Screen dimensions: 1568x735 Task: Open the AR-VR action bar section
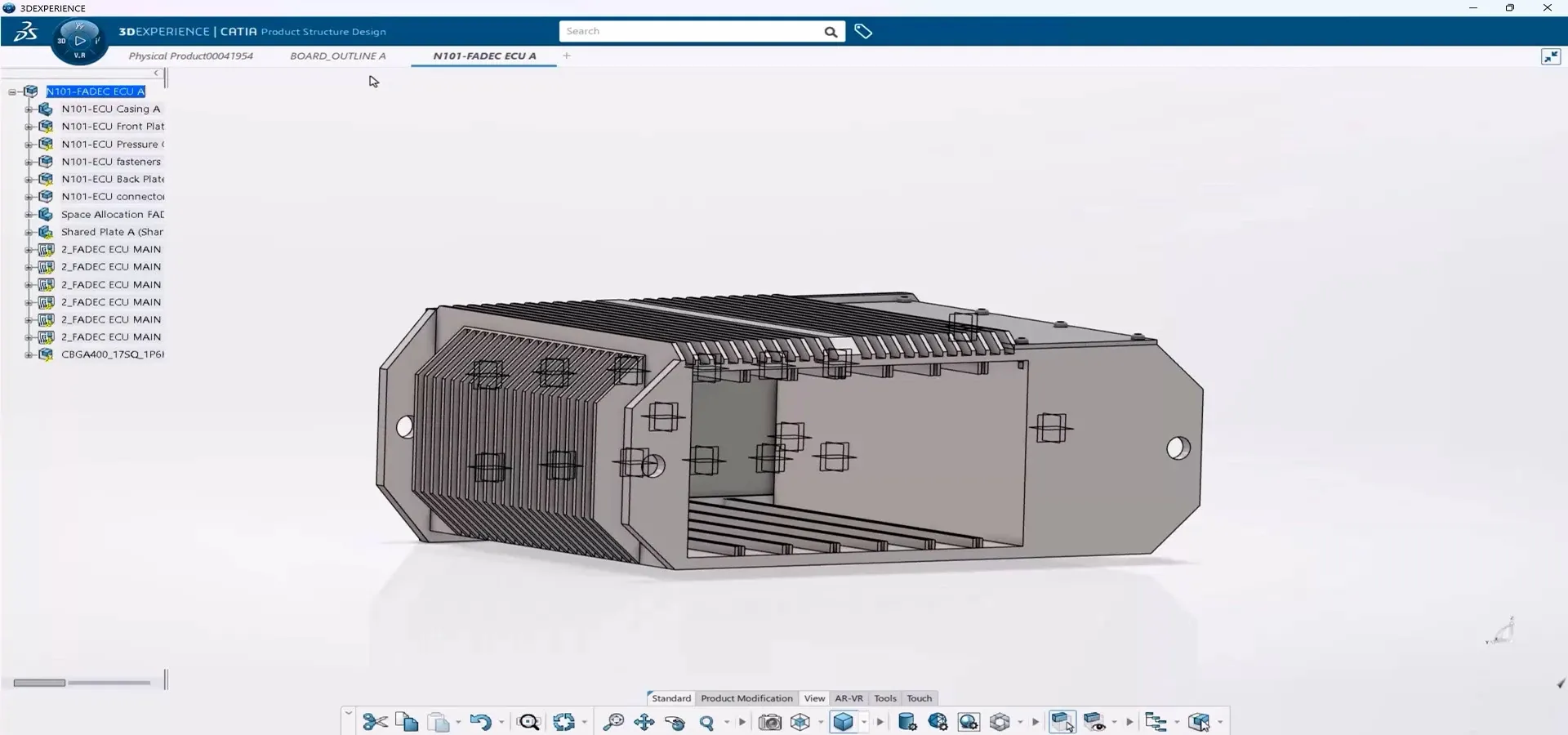click(849, 698)
